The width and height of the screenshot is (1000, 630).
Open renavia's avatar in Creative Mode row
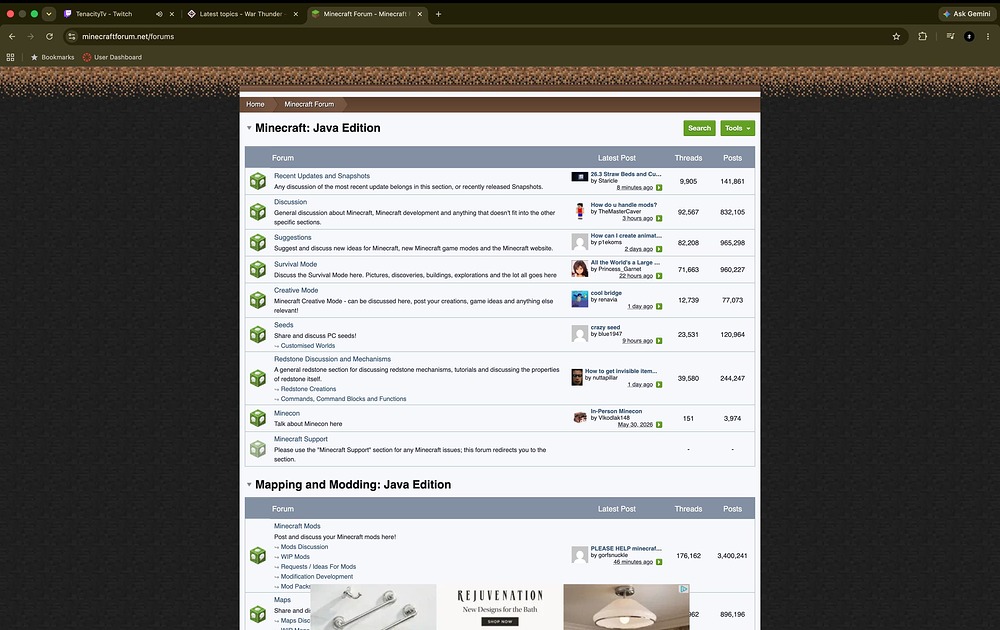click(x=580, y=299)
